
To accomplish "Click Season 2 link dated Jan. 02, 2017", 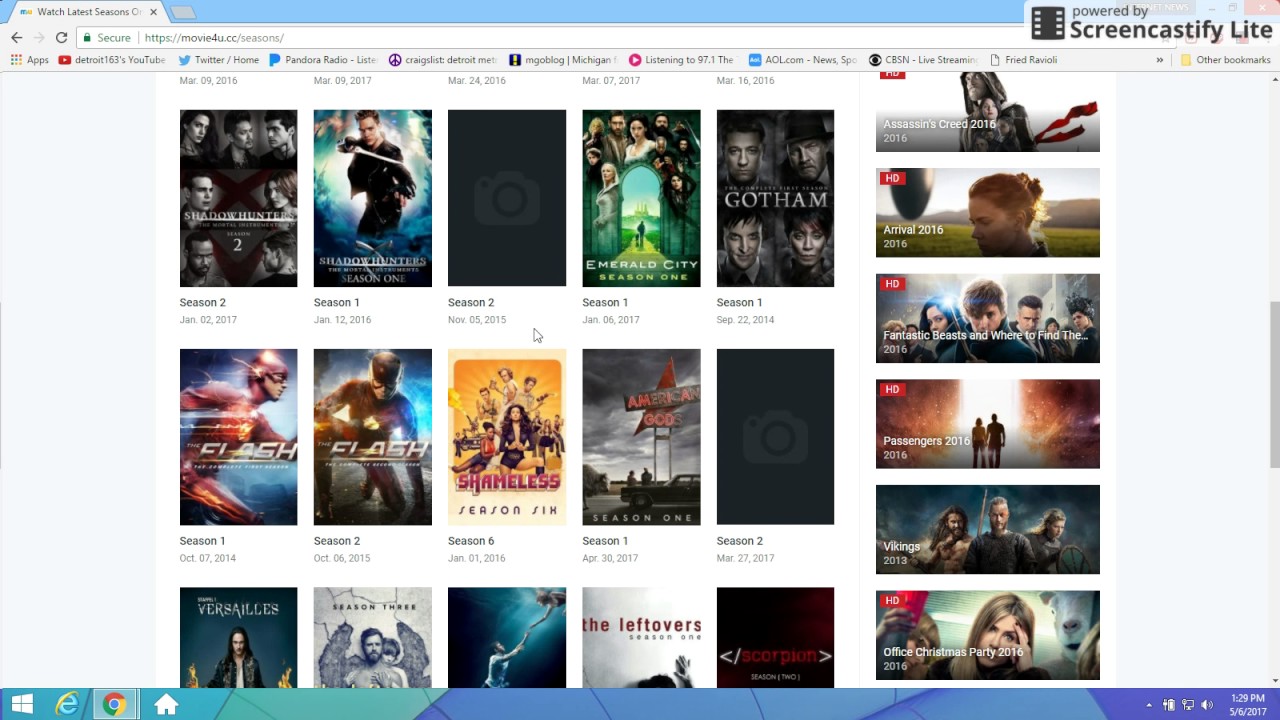I will coord(203,302).
